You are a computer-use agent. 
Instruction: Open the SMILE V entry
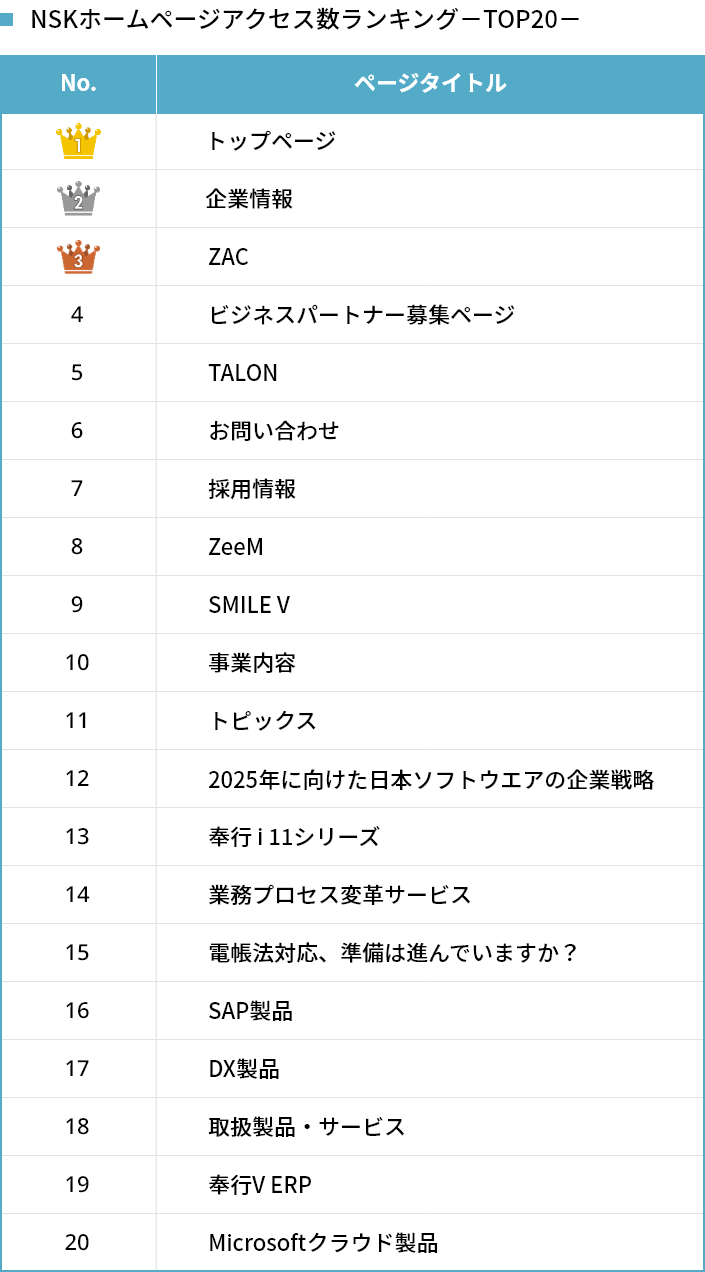[249, 605]
